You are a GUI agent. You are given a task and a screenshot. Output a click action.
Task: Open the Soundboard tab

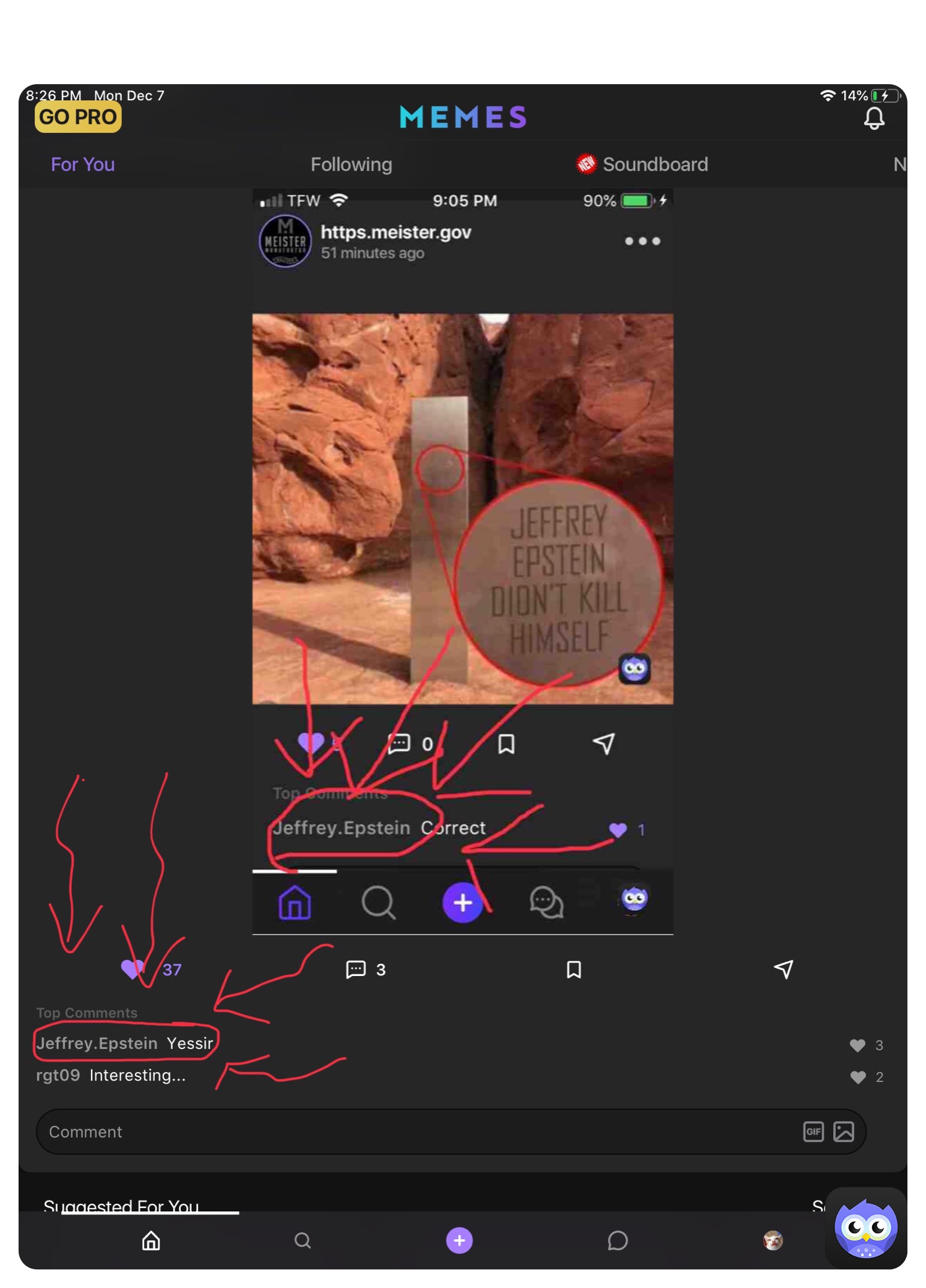pos(654,165)
